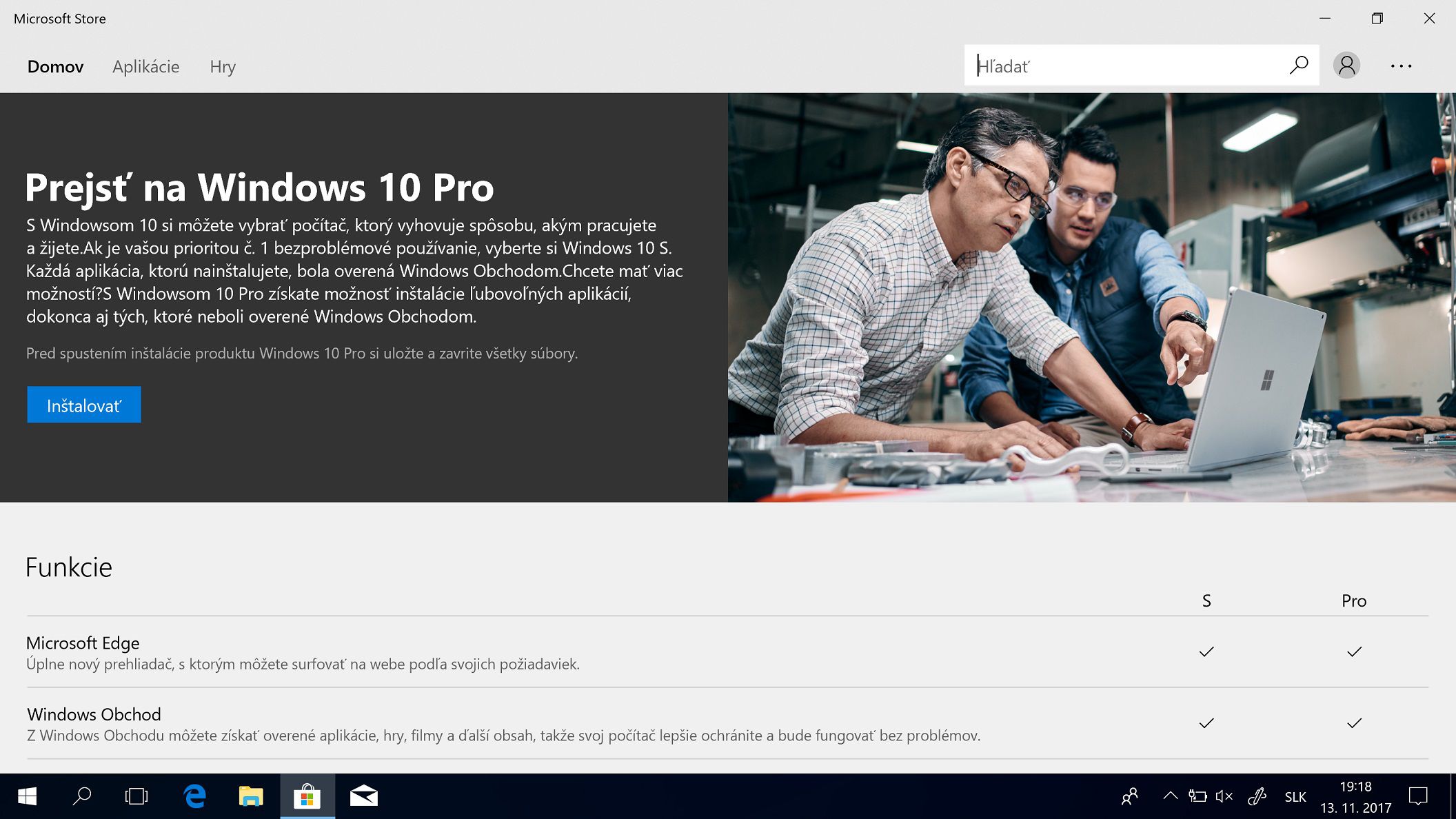Open Windows Ink Workspace pen icon
The image size is (1456, 819).
[x=1257, y=796]
